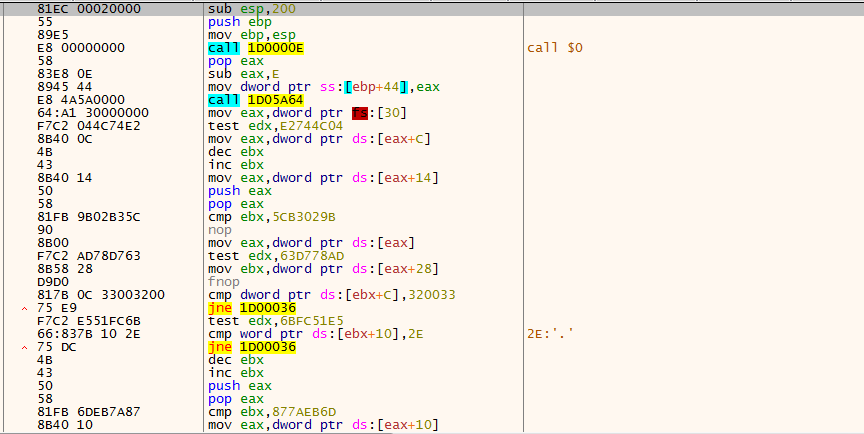The image size is (864, 434).
Task: Select 'mov ebx,dword ptr ds:[eax+28]' instruction
Action: click(x=323, y=269)
